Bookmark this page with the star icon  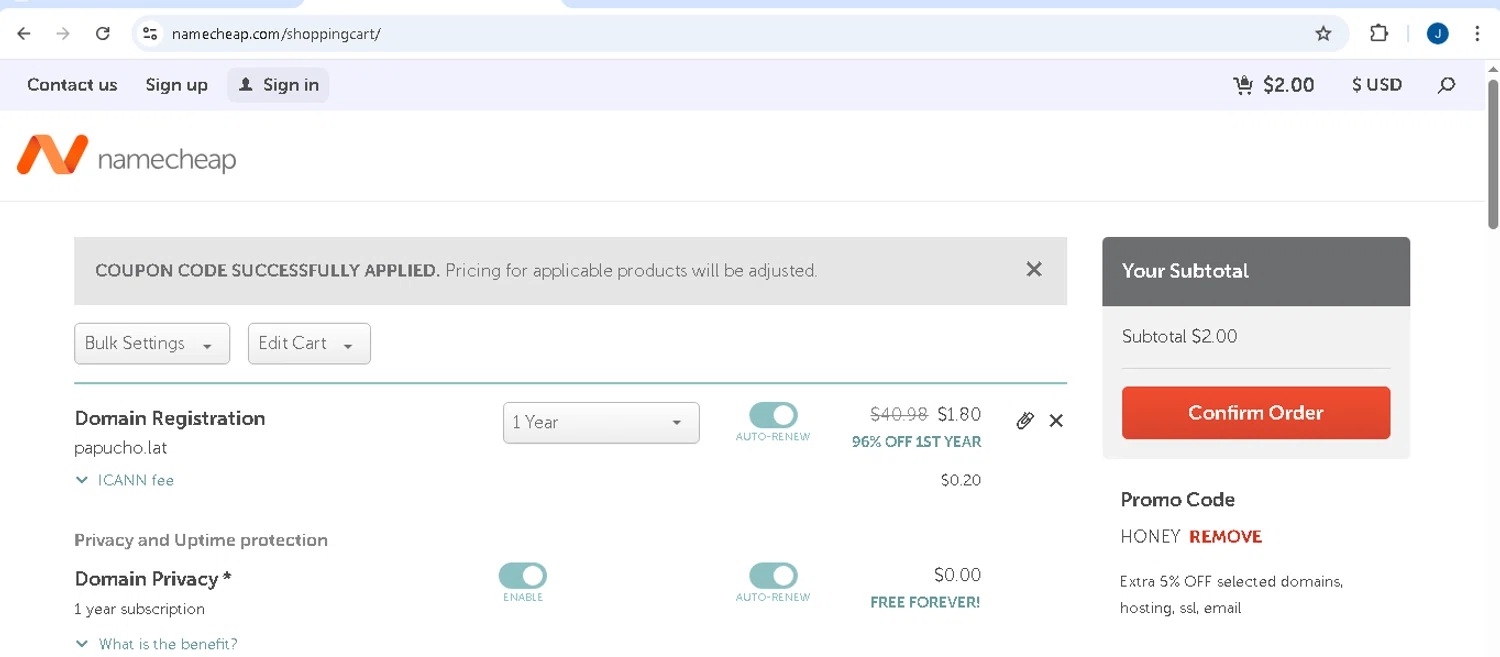pos(1323,33)
